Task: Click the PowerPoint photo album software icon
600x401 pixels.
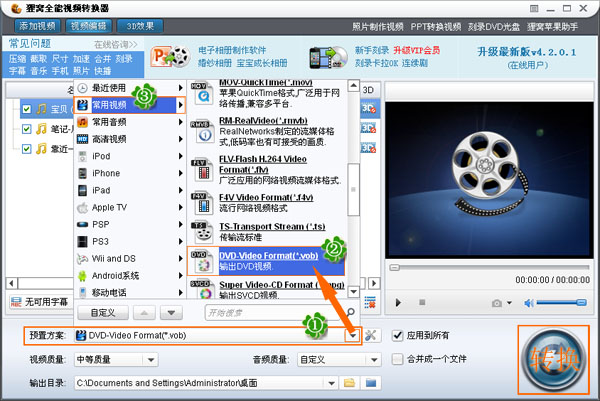Action: pos(170,57)
